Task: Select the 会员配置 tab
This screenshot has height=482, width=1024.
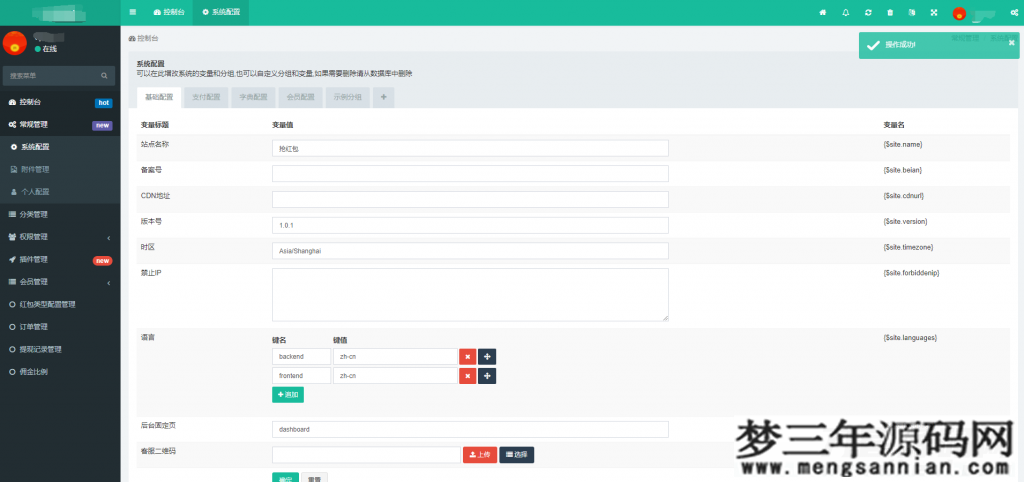Action: click(x=300, y=97)
